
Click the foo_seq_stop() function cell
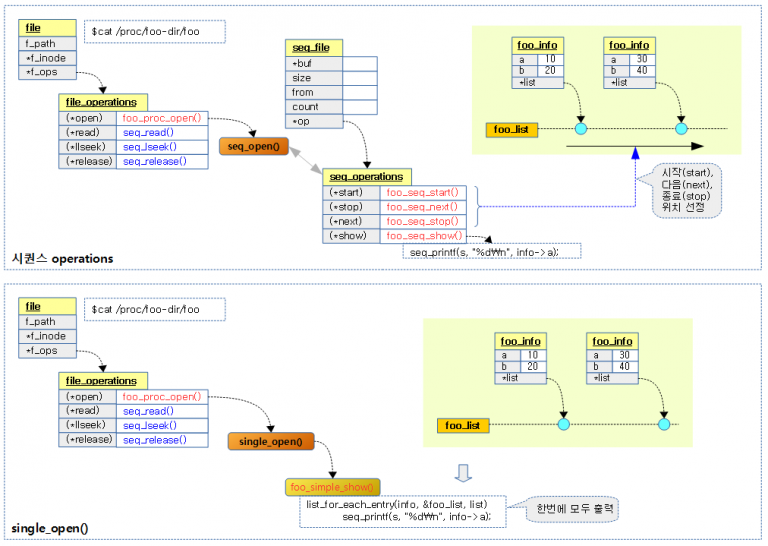tap(423, 221)
